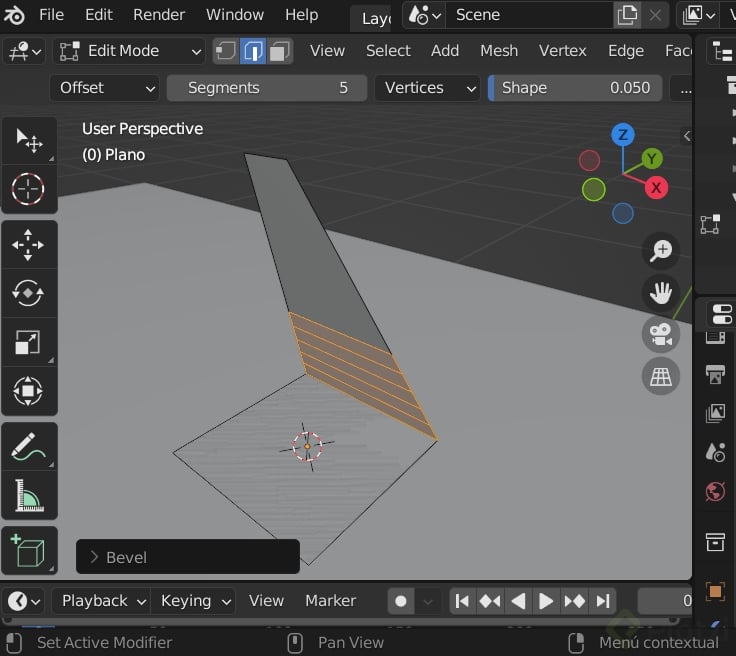Open the Add menu
Image resolution: width=736 pixels, height=656 pixels.
pos(445,51)
